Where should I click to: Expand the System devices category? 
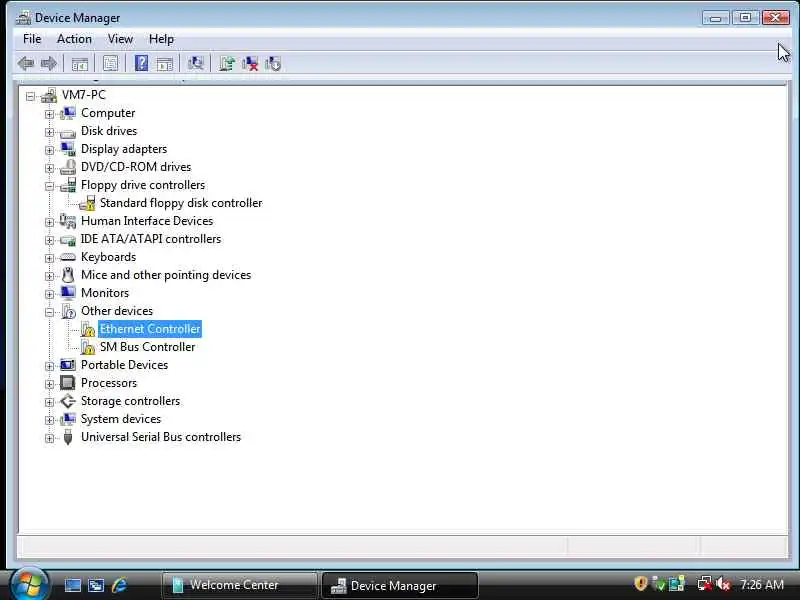click(x=49, y=420)
